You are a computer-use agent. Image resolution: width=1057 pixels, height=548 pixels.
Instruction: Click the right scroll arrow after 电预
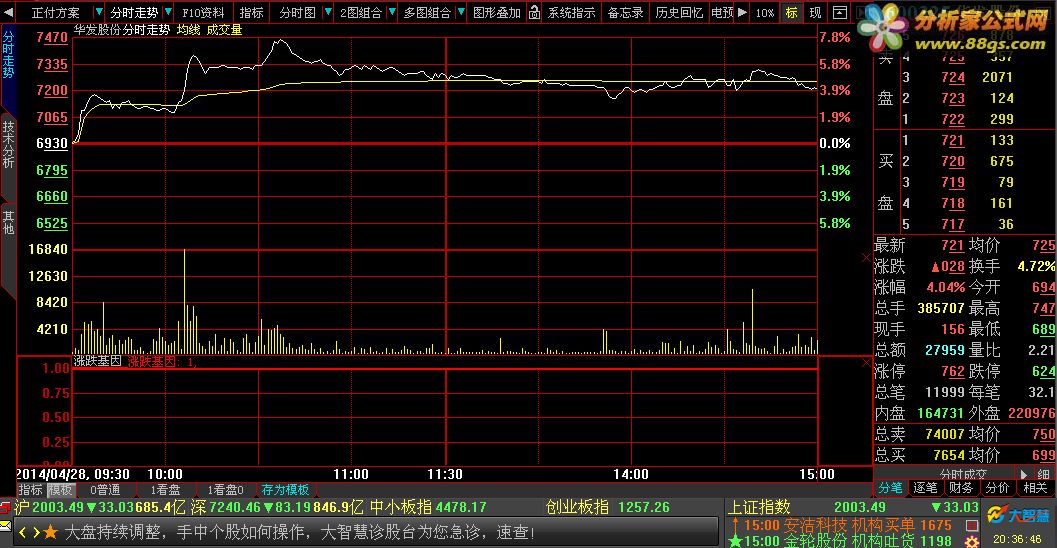tap(742, 12)
